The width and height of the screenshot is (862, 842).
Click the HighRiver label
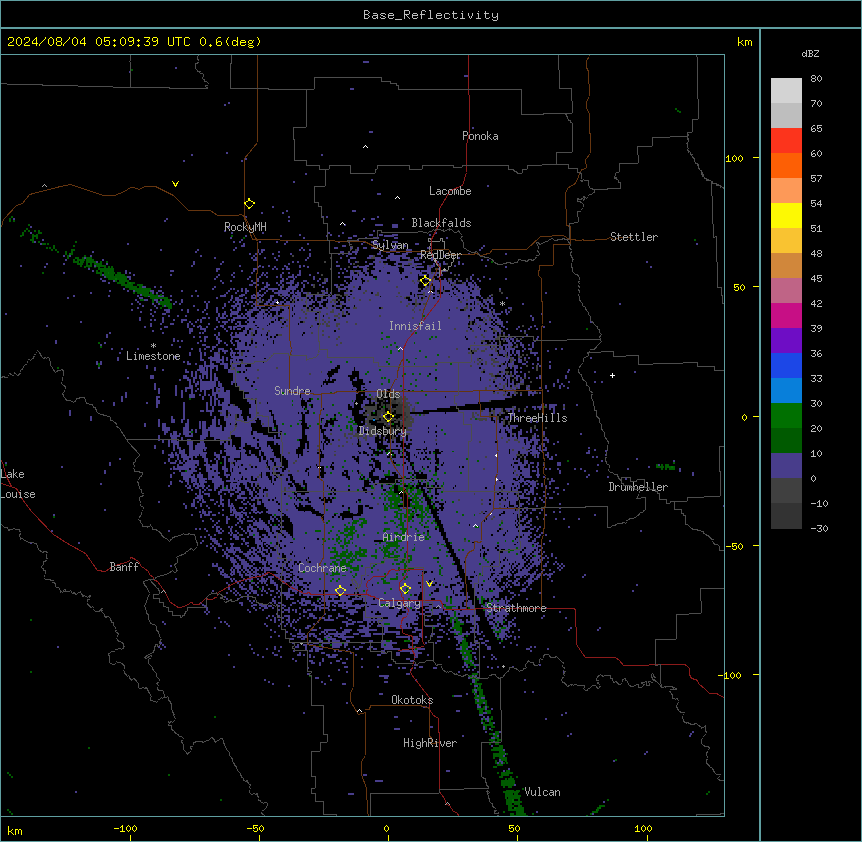tap(430, 743)
